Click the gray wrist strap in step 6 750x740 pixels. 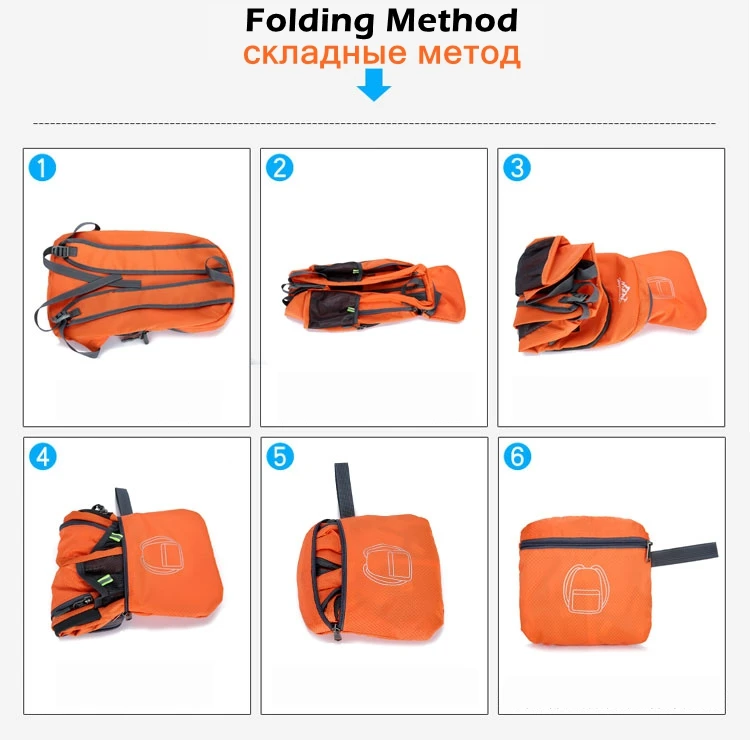coord(684,554)
